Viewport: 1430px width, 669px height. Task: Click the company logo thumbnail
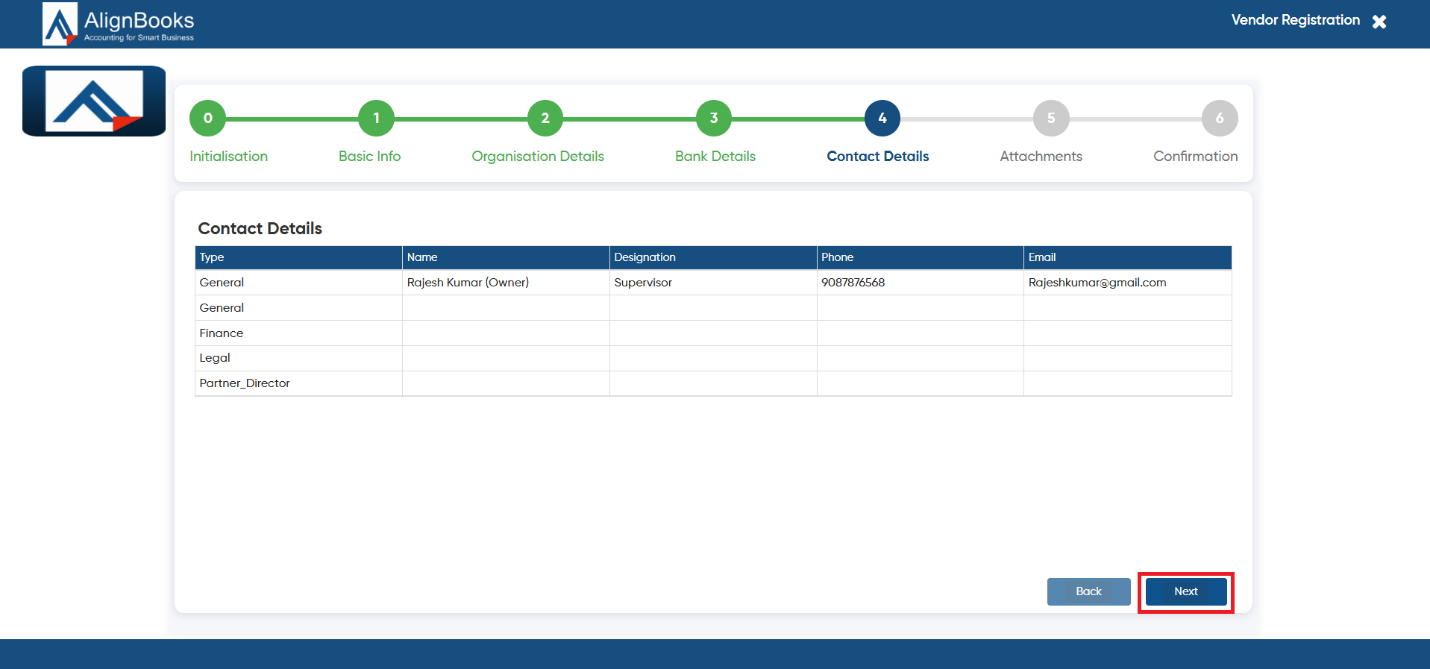tap(94, 101)
